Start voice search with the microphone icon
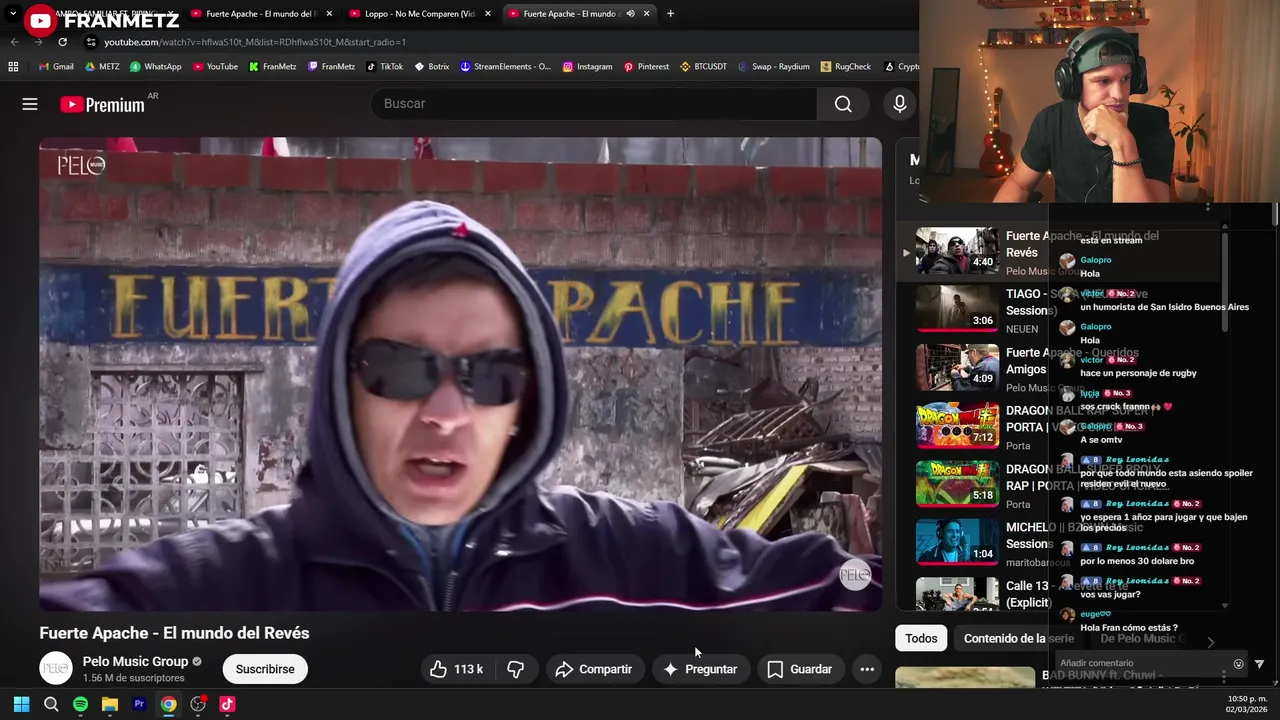 tap(899, 104)
